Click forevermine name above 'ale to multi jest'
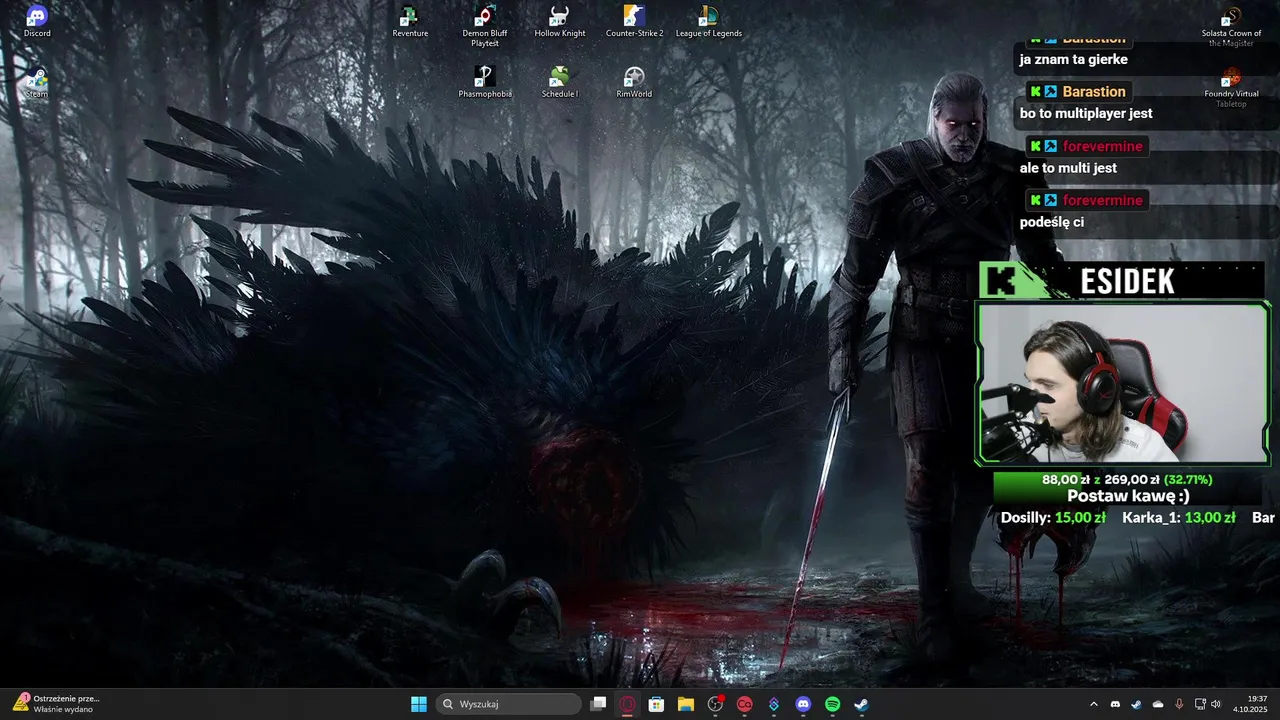This screenshot has width=1280, height=720. pos(1102,146)
